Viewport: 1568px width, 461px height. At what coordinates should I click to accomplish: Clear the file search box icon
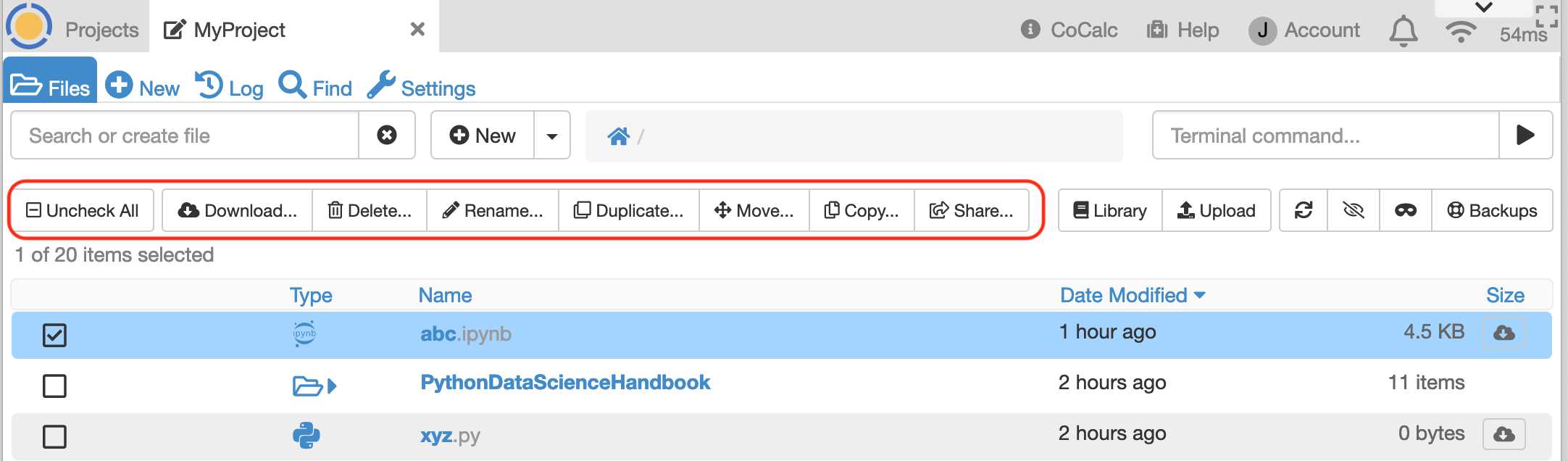(387, 135)
